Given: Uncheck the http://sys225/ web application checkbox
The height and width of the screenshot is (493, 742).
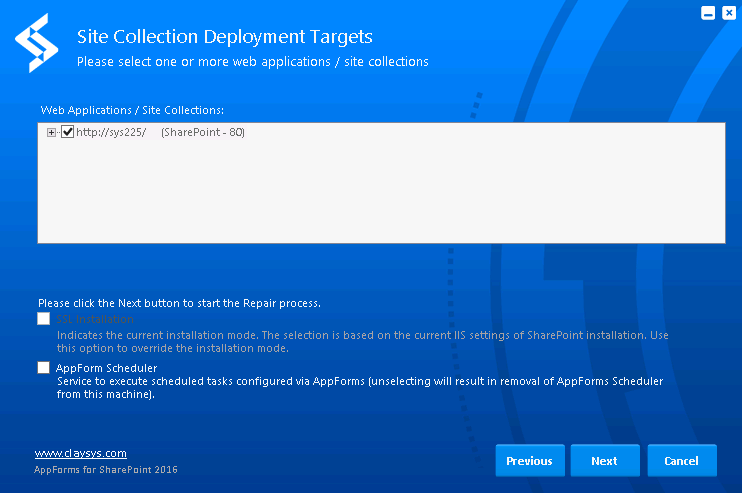Looking at the screenshot, I should (x=68, y=132).
